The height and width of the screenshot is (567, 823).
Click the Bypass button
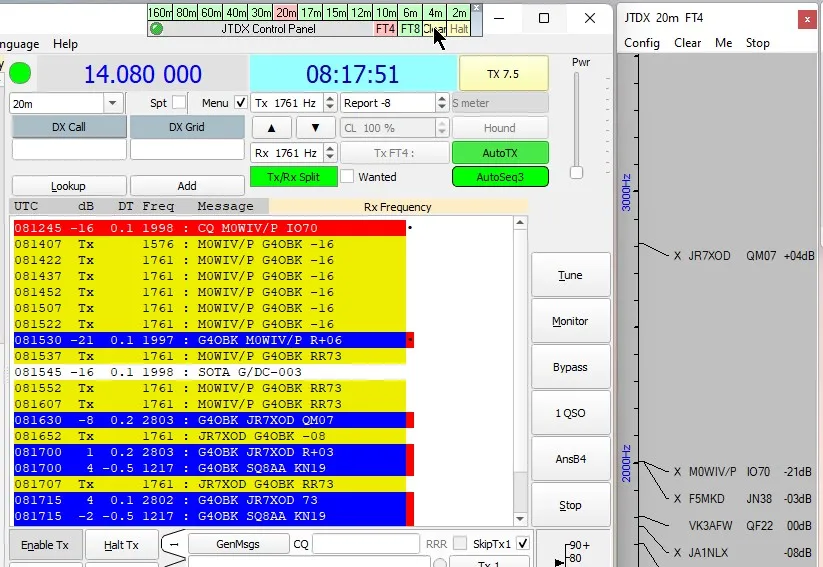coord(571,367)
